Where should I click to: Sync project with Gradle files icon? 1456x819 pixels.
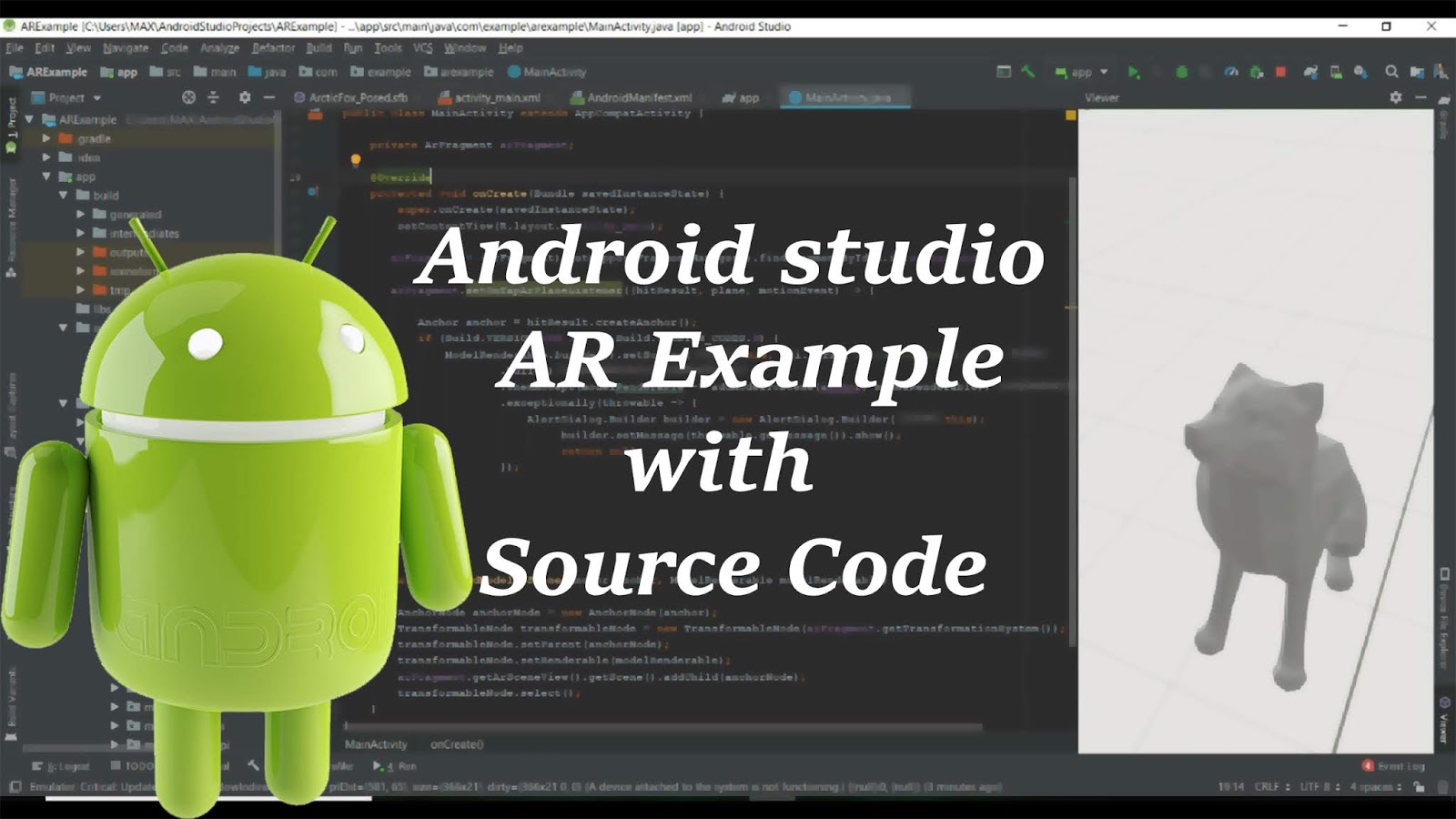1312,71
